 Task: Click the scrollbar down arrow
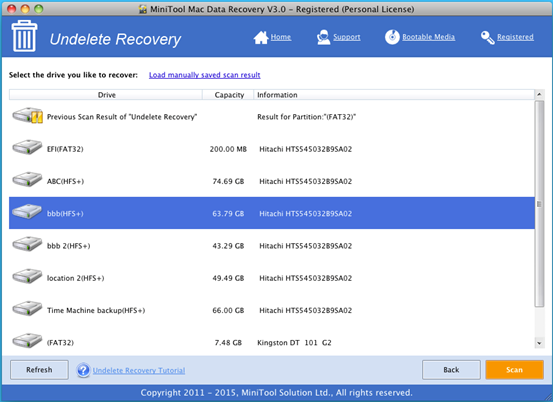coord(539,343)
